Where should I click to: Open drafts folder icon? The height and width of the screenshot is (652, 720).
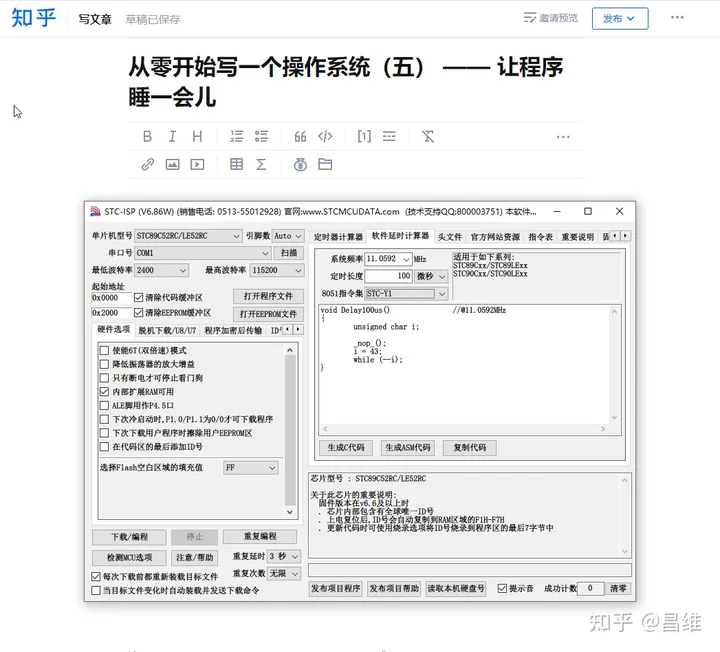point(325,164)
